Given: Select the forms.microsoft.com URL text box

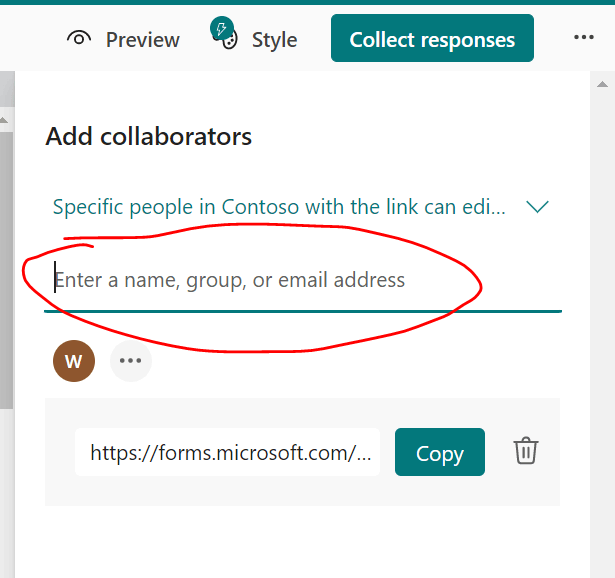Looking at the screenshot, I should point(227,452).
